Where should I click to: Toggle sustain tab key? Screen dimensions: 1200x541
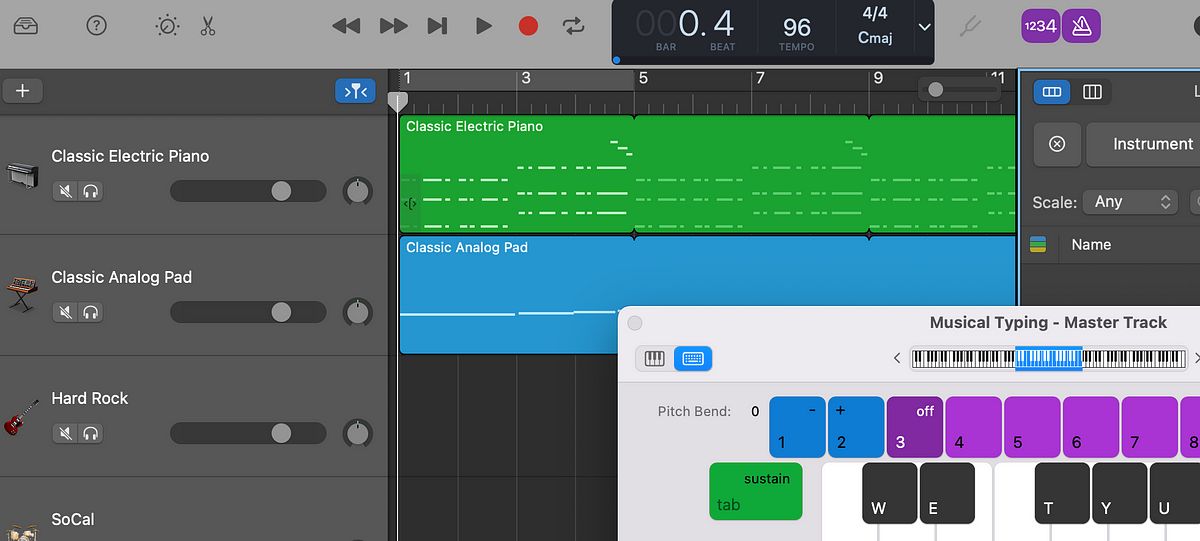pyautogui.click(x=756, y=491)
